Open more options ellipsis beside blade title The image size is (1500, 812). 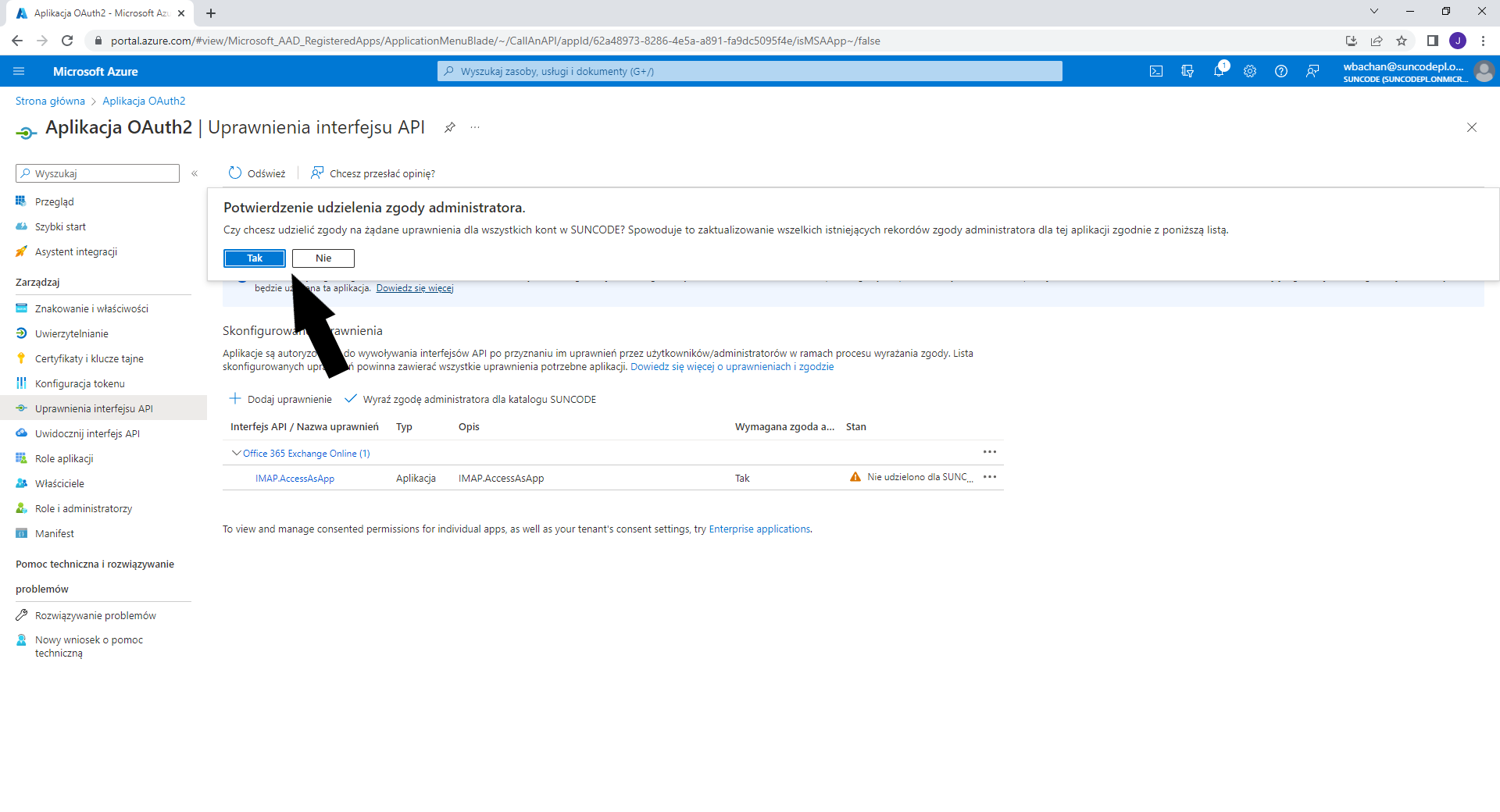[475, 127]
